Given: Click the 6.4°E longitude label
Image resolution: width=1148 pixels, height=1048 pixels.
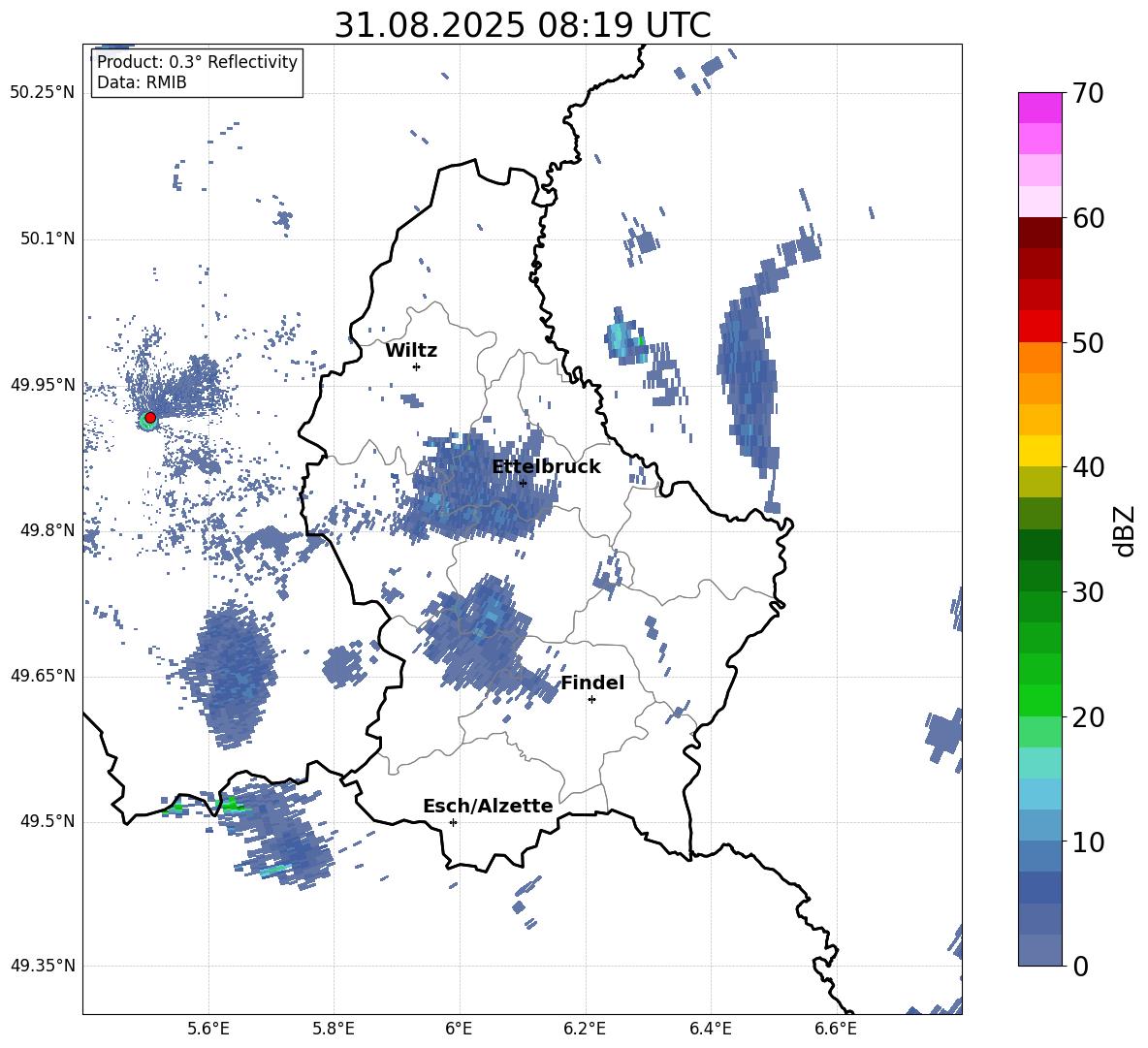Looking at the screenshot, I should (710, 1030).
